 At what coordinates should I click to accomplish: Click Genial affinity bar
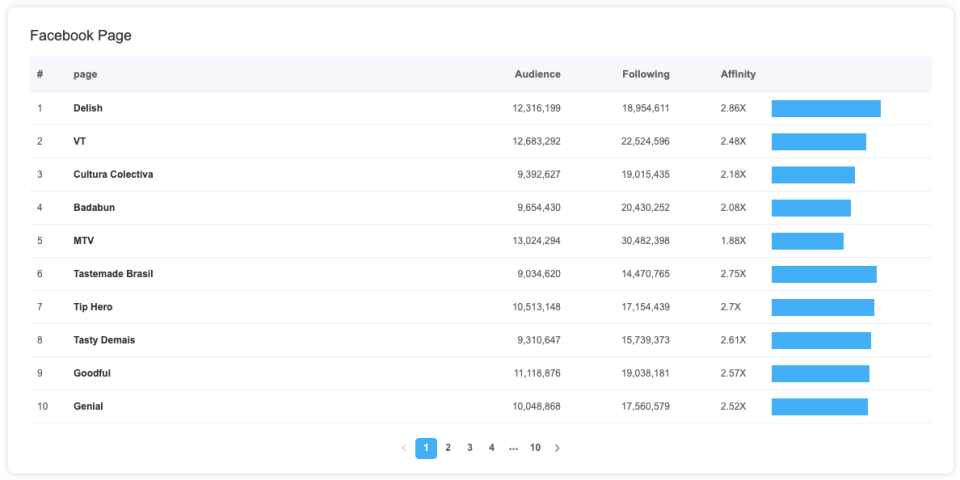click(x=820, y=407)
